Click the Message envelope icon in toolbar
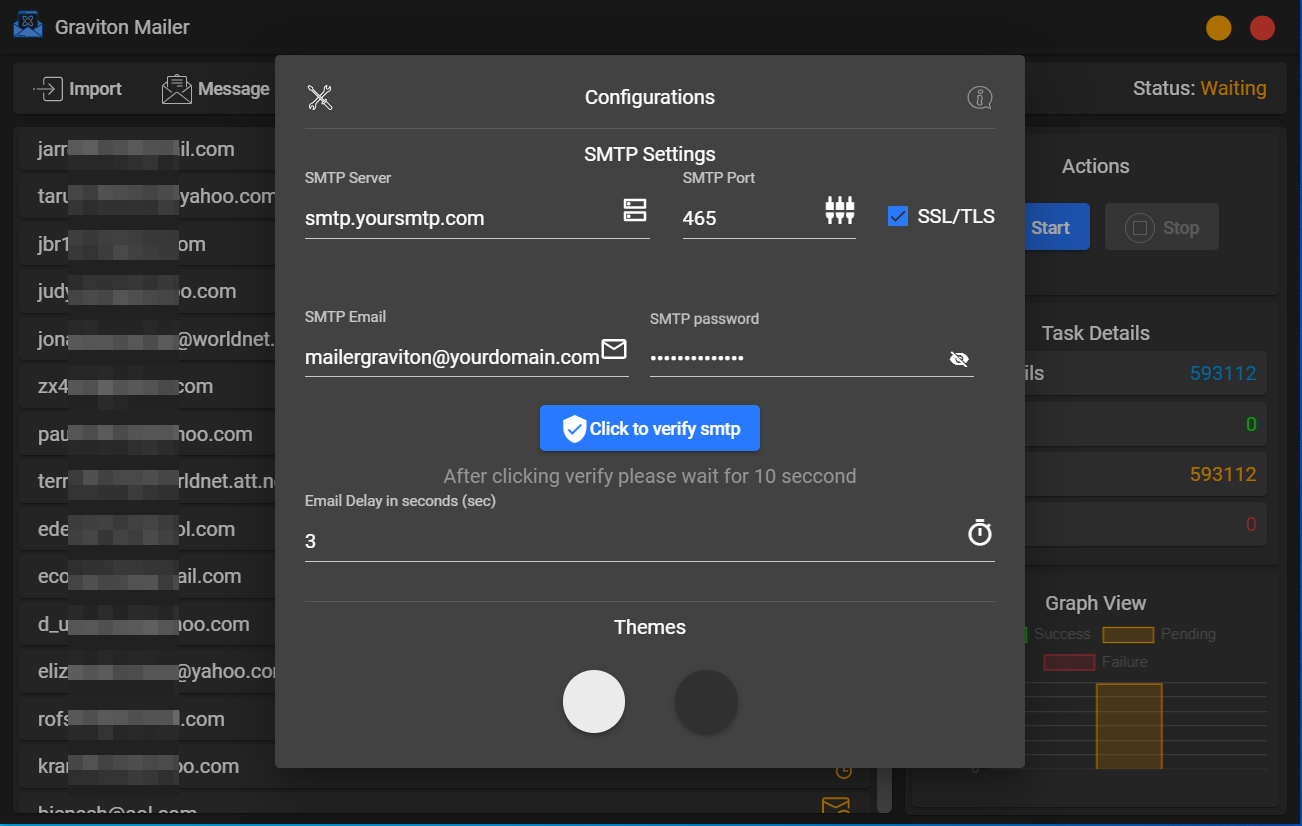1302x826 pixels. [176, 89]
